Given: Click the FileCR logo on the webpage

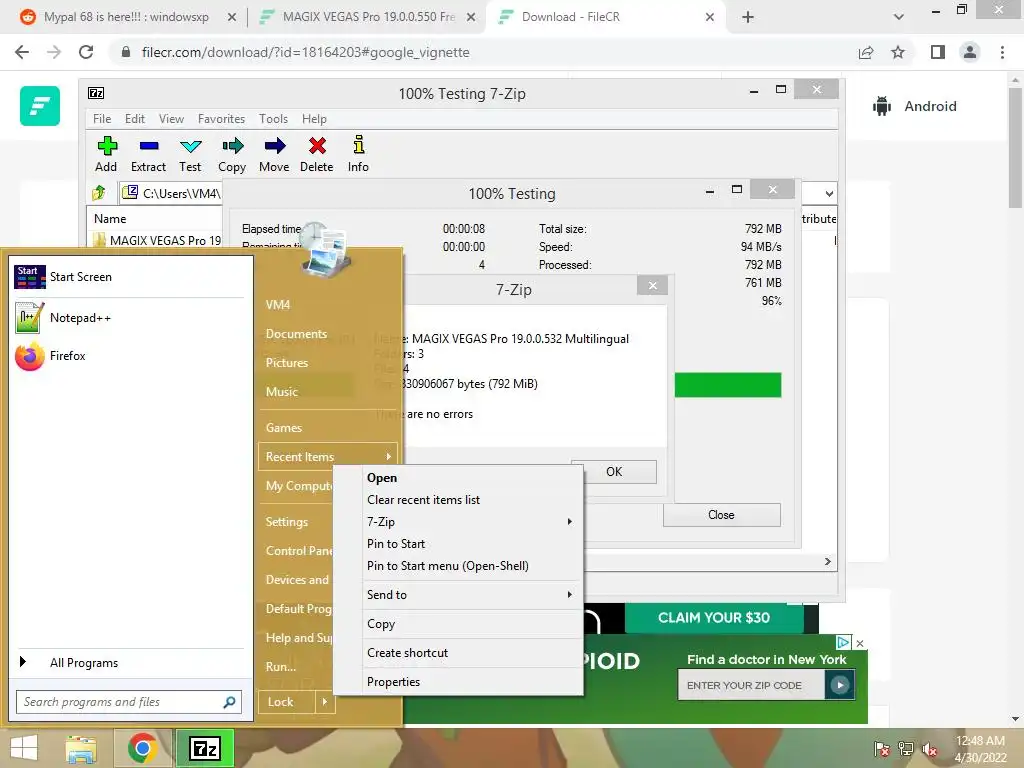Looking at the screenshot, I should [40, 106].
